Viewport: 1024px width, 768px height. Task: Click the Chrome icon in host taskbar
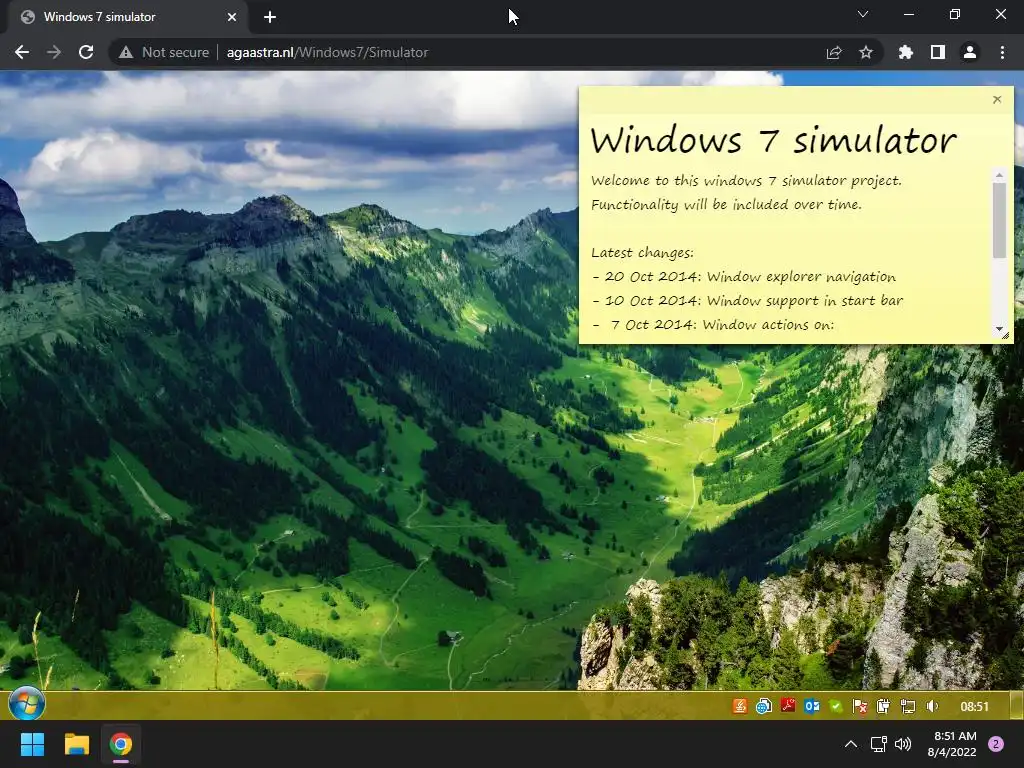[x=121, y=744]
